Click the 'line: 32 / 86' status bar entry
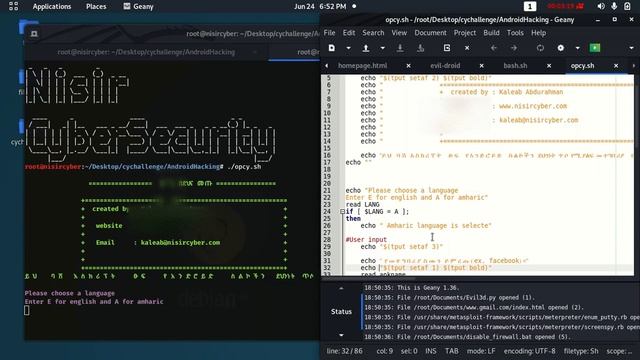 click(x=344, y=351)
